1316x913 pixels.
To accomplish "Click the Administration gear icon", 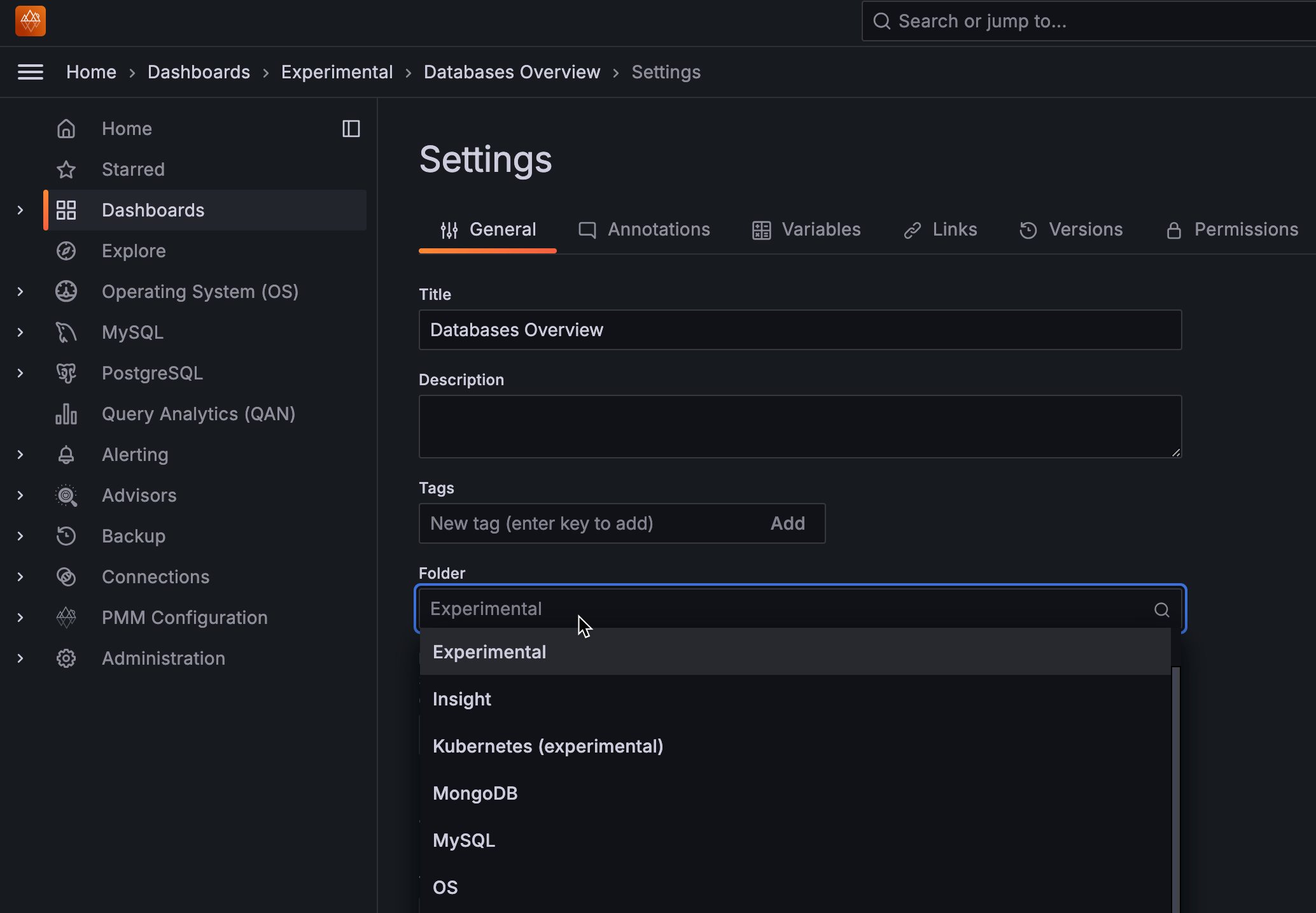I will pos(66,658).
